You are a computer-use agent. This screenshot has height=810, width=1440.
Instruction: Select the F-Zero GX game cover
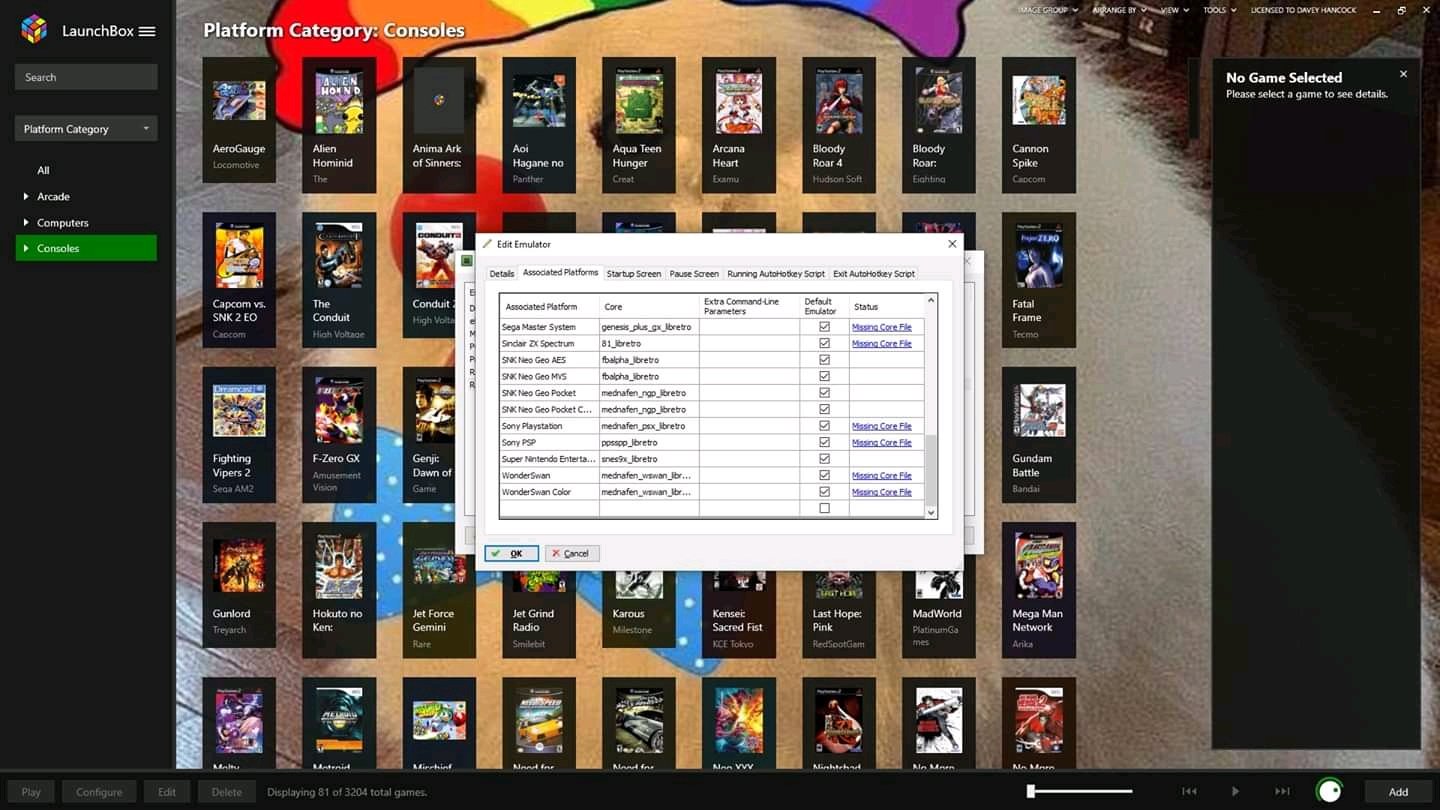(x=339, y=411)
